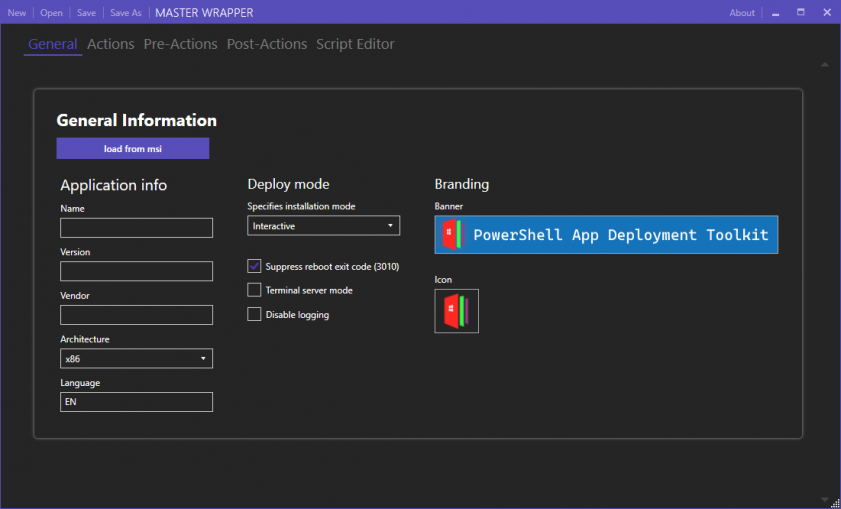Close the Master Wrapper window
The width and height of the screenshot is (841, 509).
[826, 13]
